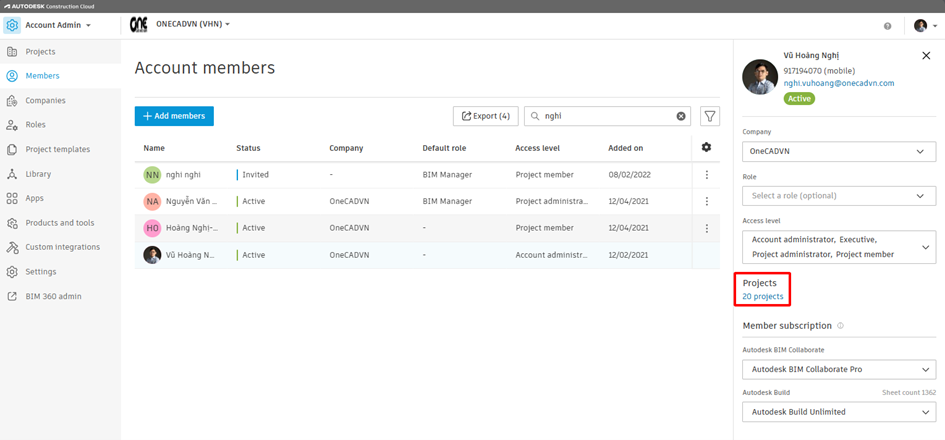Click the Member subscription info icon
945x440 pixels.
tap(841, 325)
